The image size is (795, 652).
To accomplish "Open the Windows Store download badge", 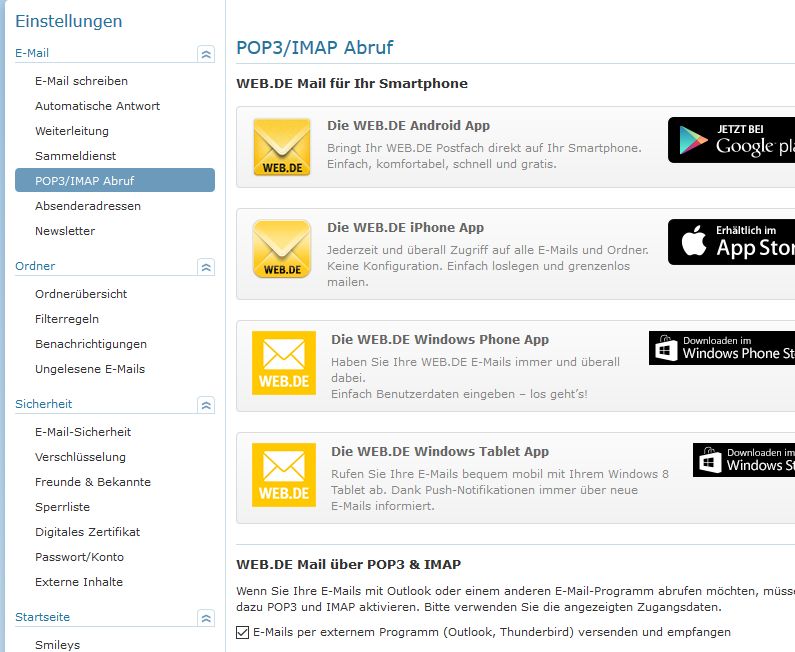I will click(x=744, y=460).
